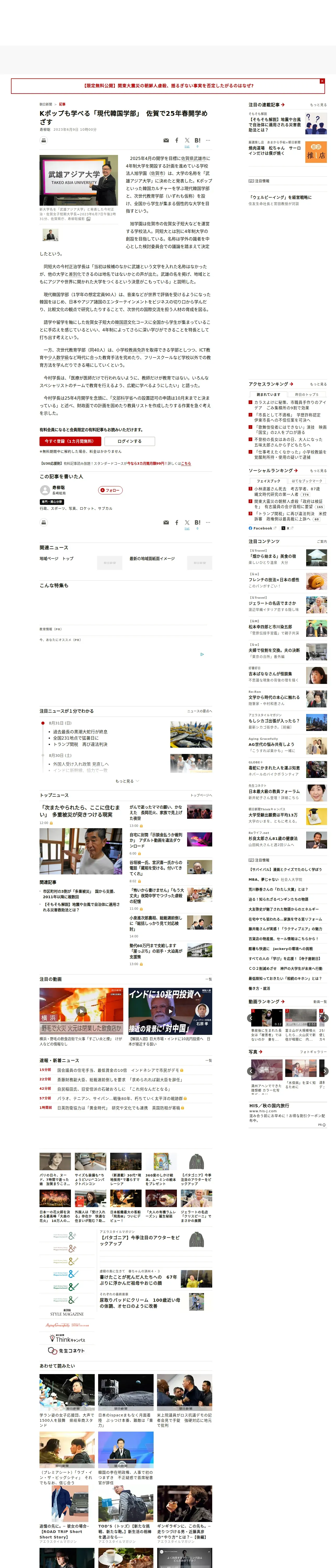Screen dimensions: 336x1568
Task: Click the 先生コネクト logo
Action: [66, 1351]
